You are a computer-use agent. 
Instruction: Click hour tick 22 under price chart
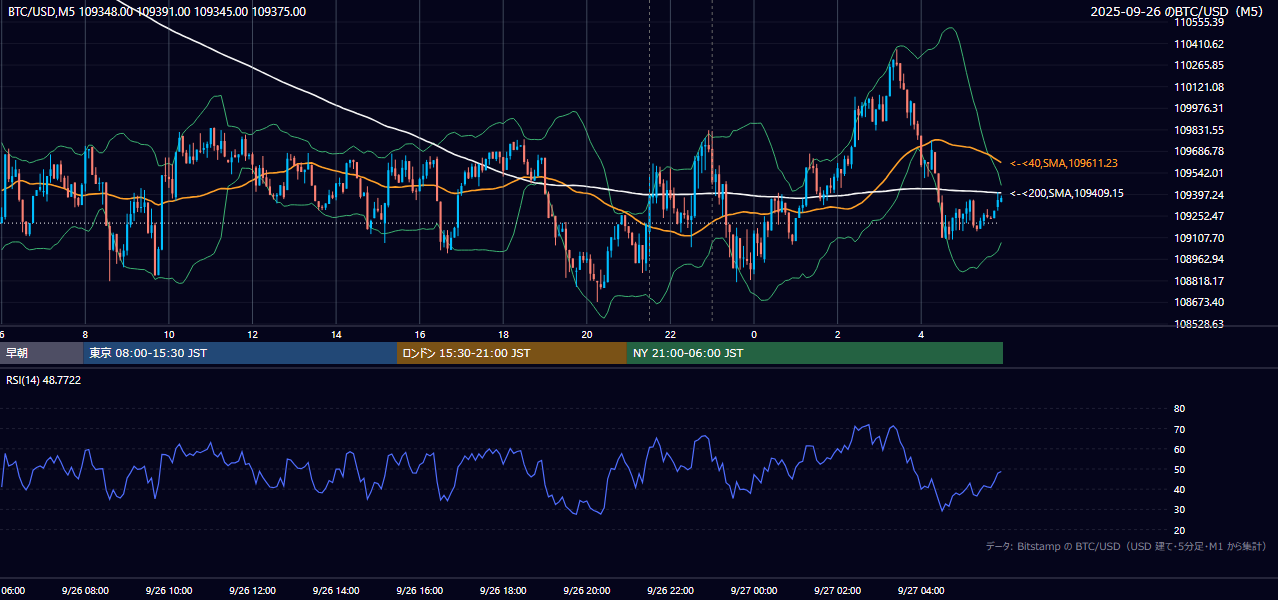pos(670,334)
